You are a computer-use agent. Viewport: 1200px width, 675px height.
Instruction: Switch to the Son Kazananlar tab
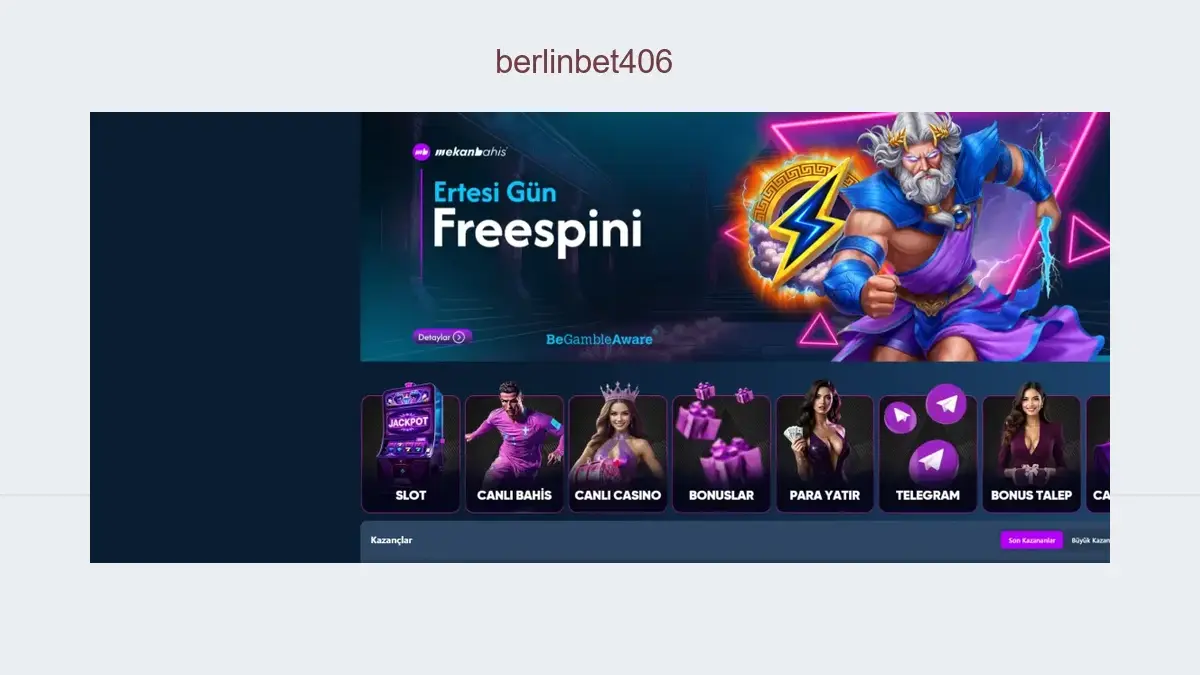(1031, 540)
